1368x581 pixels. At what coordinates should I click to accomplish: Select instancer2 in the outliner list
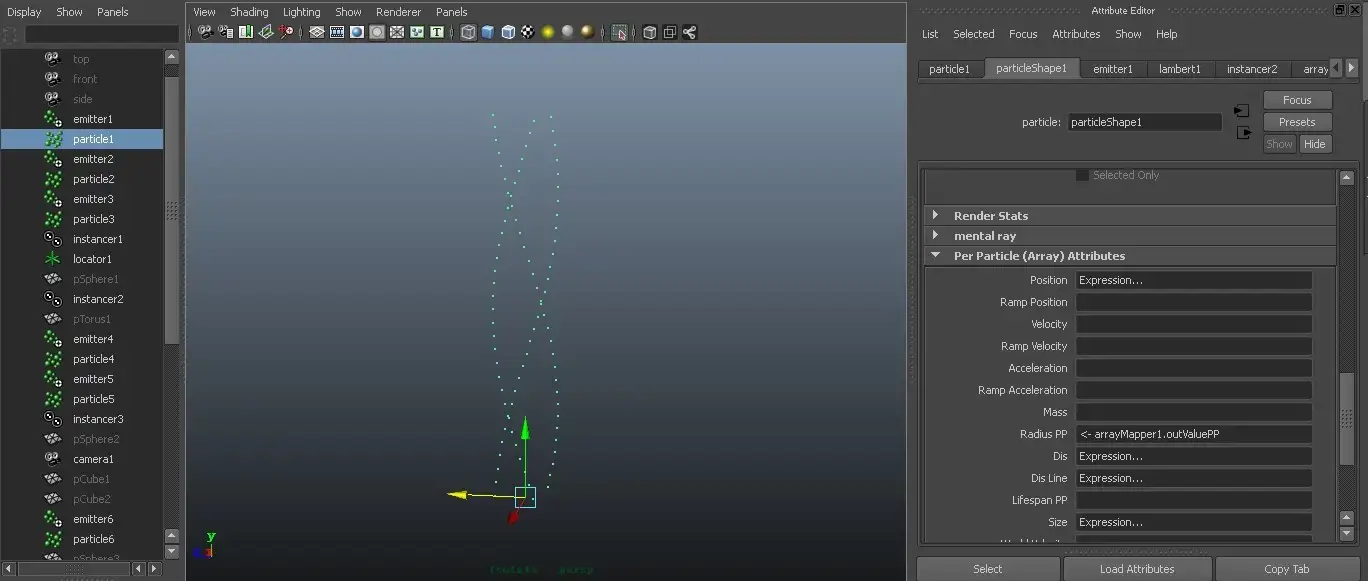(x=98, y=299)
